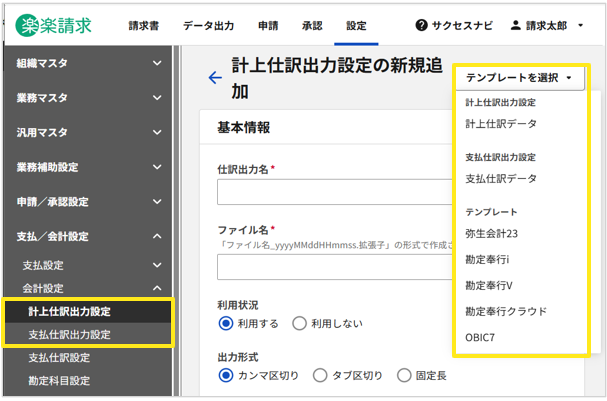This screenshot has height=401, width=607.
Task: Go to 勘定科目設定 in the sidebar
Action: (59, 380)
